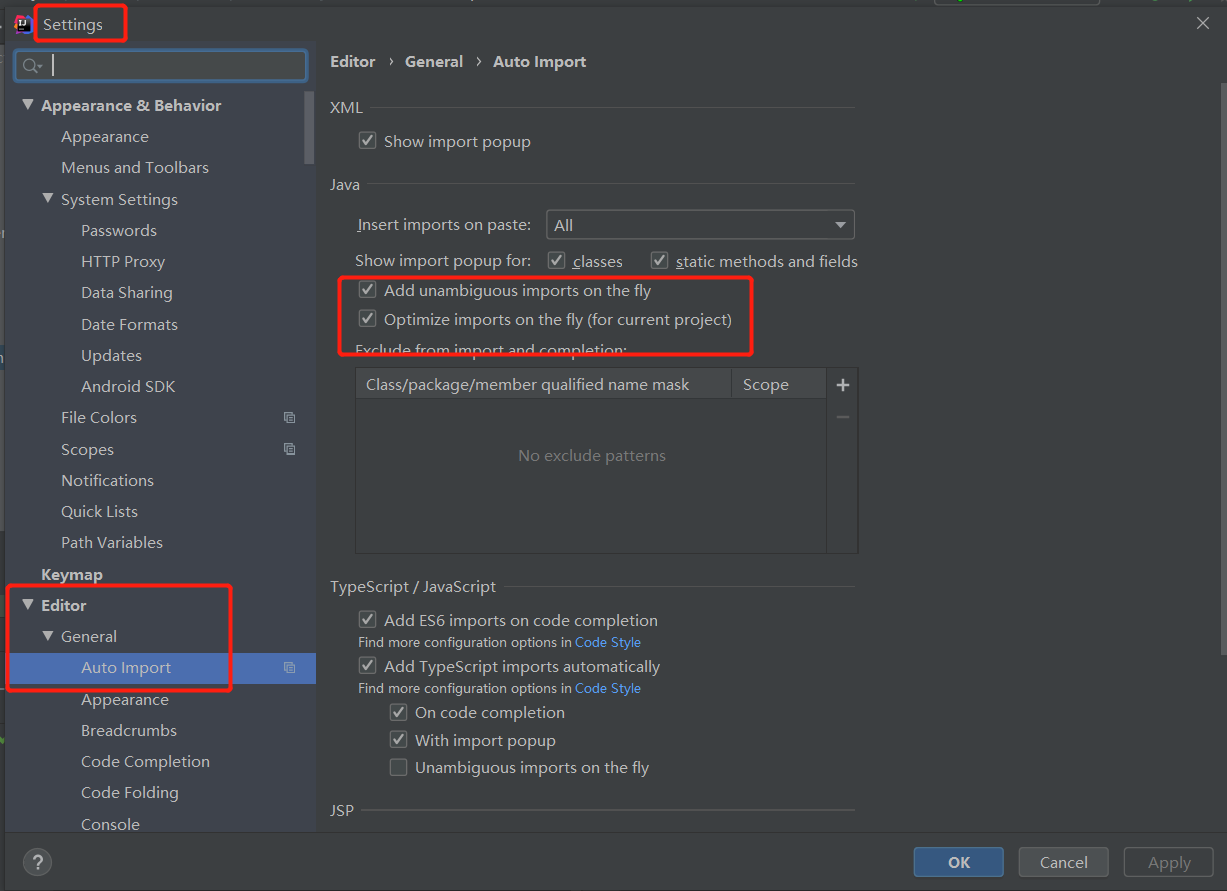This screenshot has width=1227, height=891.
Task: Toggle Optimize imports on the fly checkbox
Action: coord(368,320)
